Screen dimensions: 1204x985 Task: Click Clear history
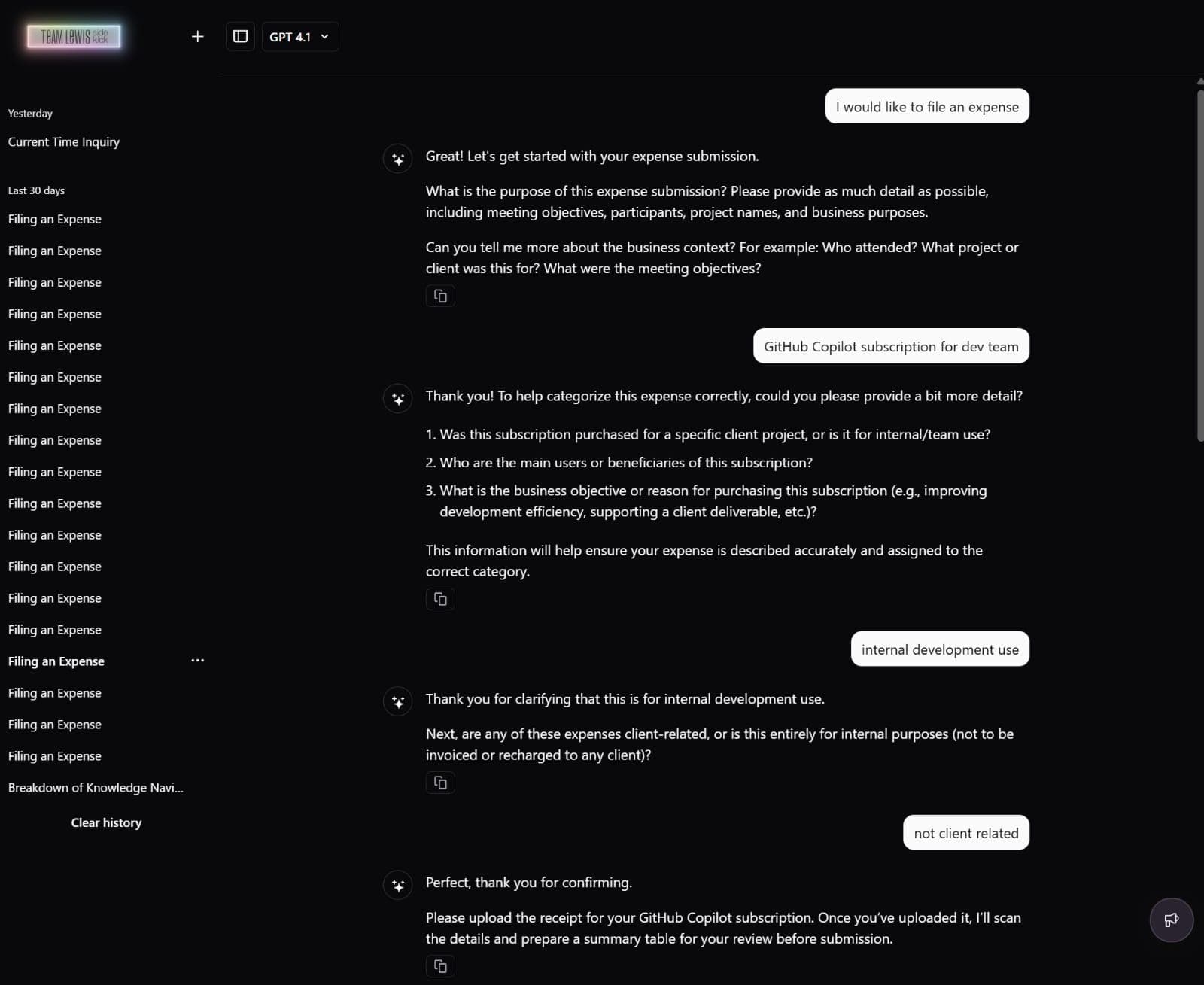click(106, 822)
